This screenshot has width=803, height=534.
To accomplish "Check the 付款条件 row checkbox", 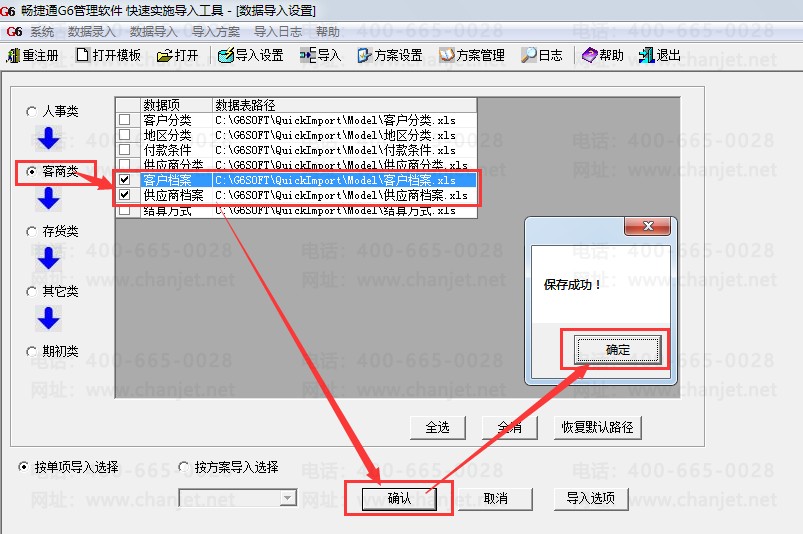I will click(124, 150).
